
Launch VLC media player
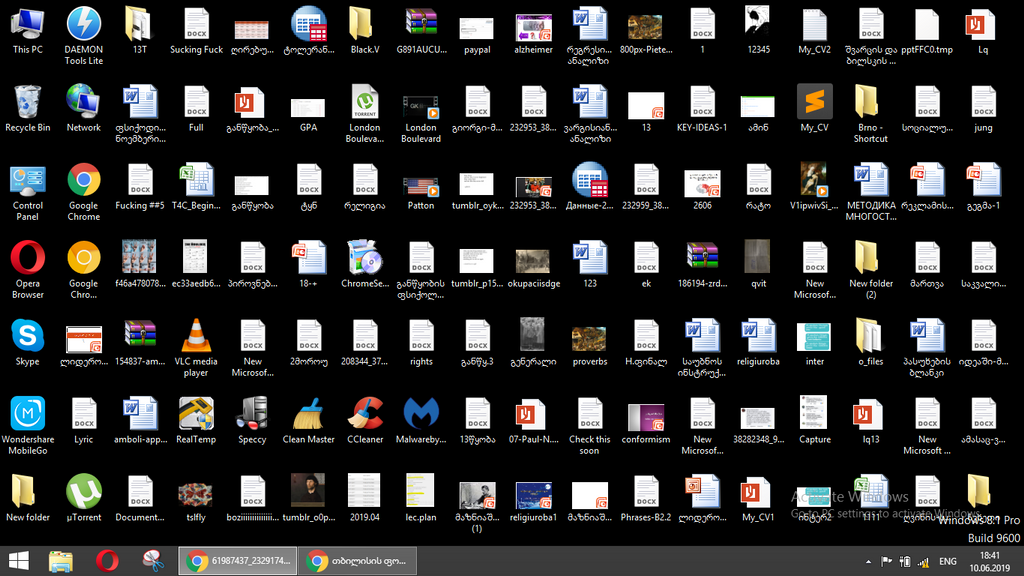pyautogui.click(x=196, y=348)
